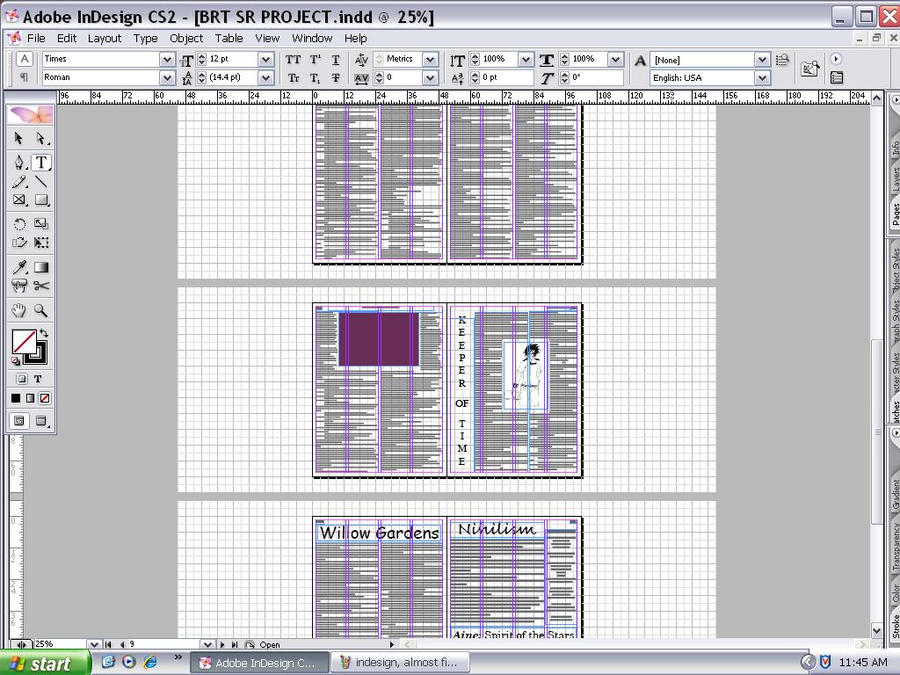Select the Pencil tool

point(19,182)
